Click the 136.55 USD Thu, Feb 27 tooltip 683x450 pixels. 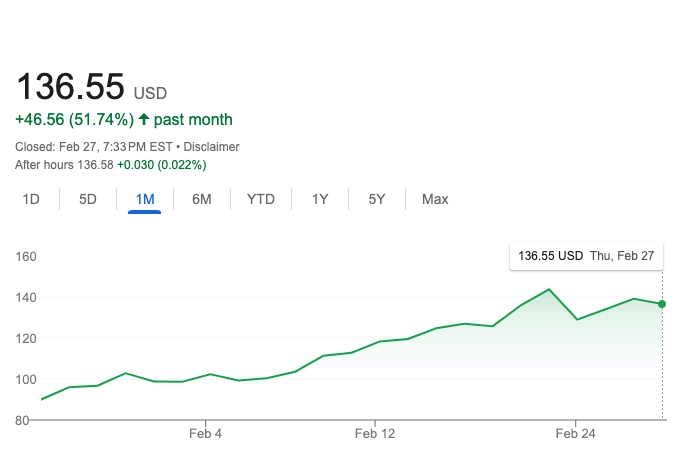[586, 256]
